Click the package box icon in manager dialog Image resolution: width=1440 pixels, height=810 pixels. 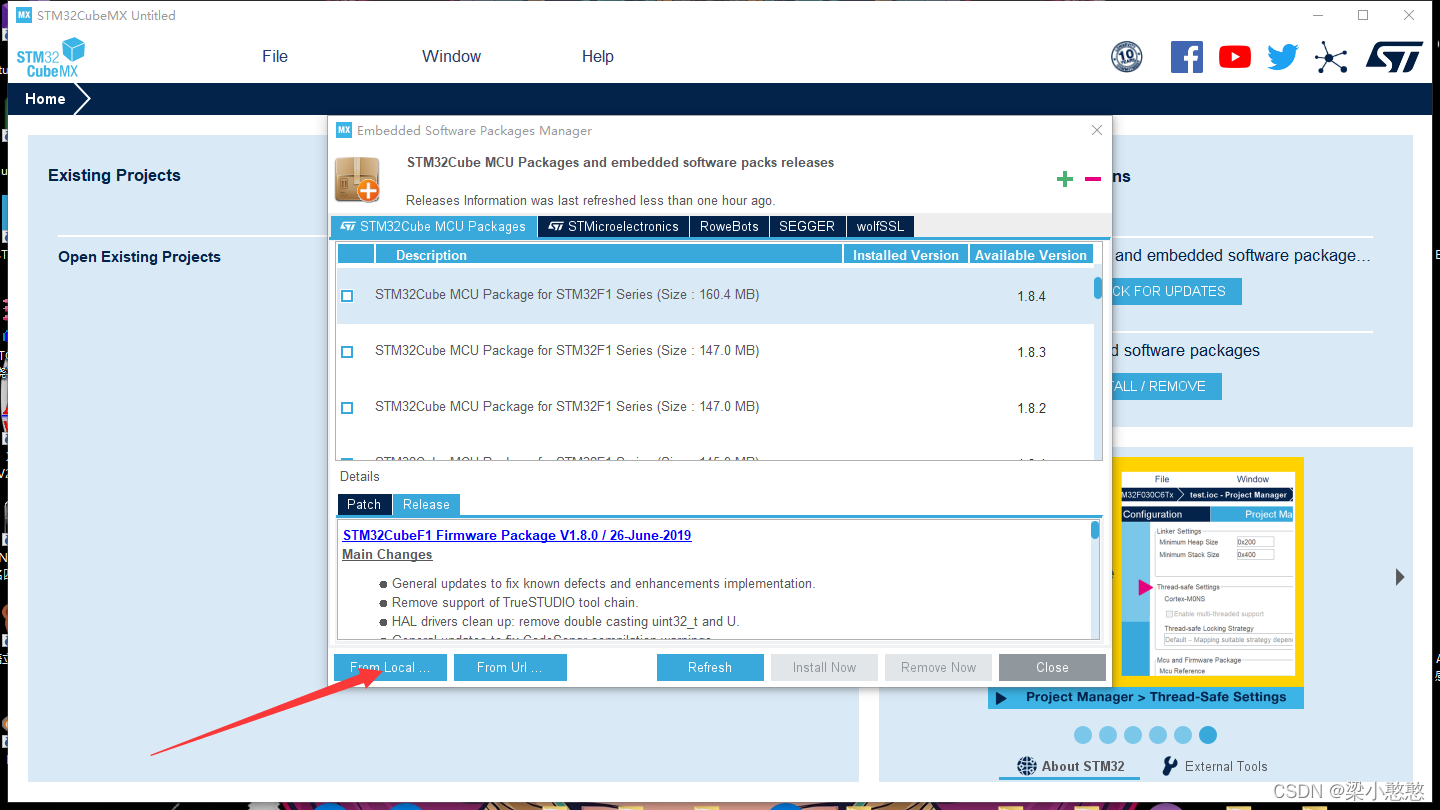click(357, 179)
